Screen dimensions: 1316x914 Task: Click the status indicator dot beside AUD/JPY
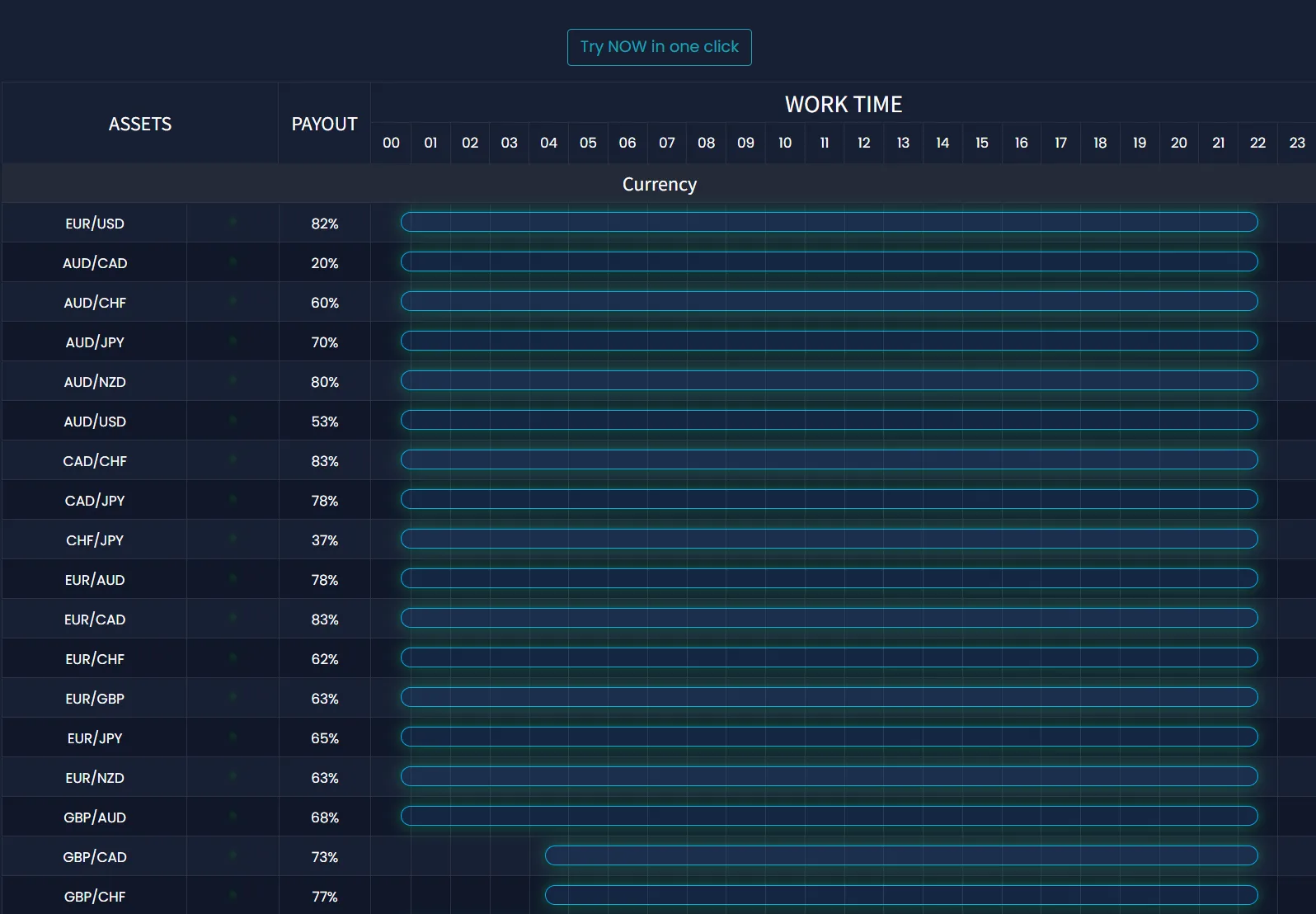click(x=233, y=341)
